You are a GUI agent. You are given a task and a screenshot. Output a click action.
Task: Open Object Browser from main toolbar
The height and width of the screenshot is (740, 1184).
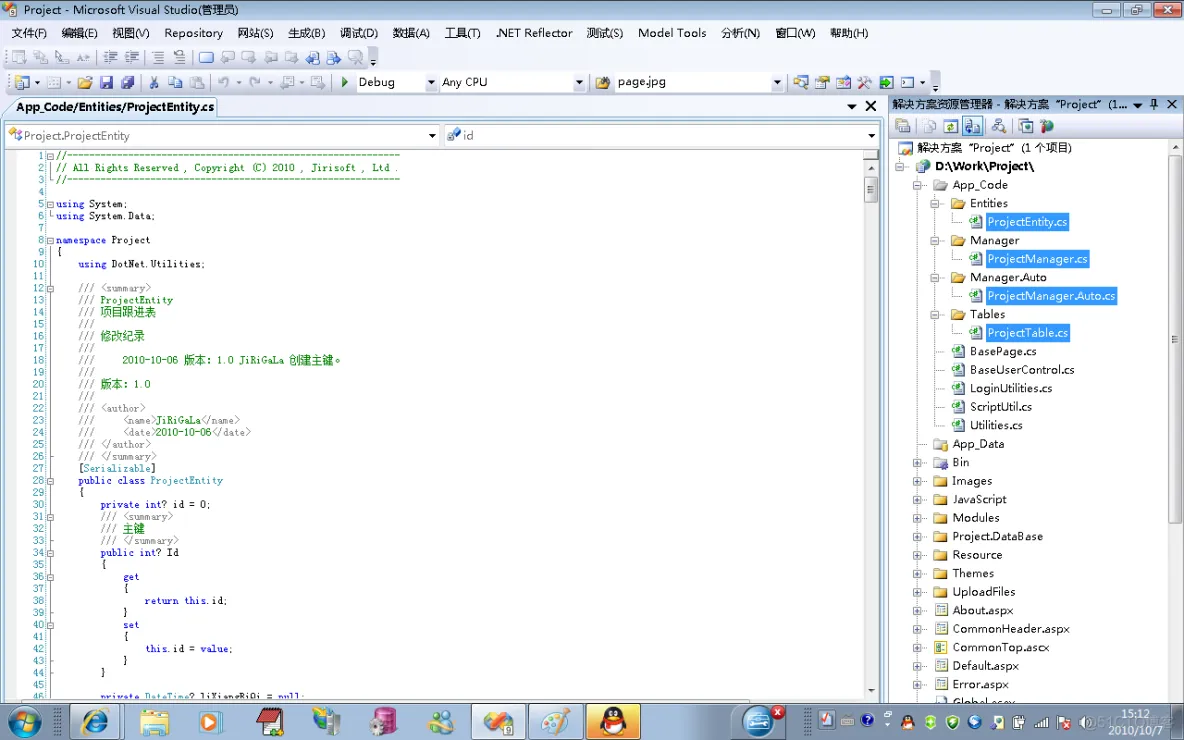[843, 82]
